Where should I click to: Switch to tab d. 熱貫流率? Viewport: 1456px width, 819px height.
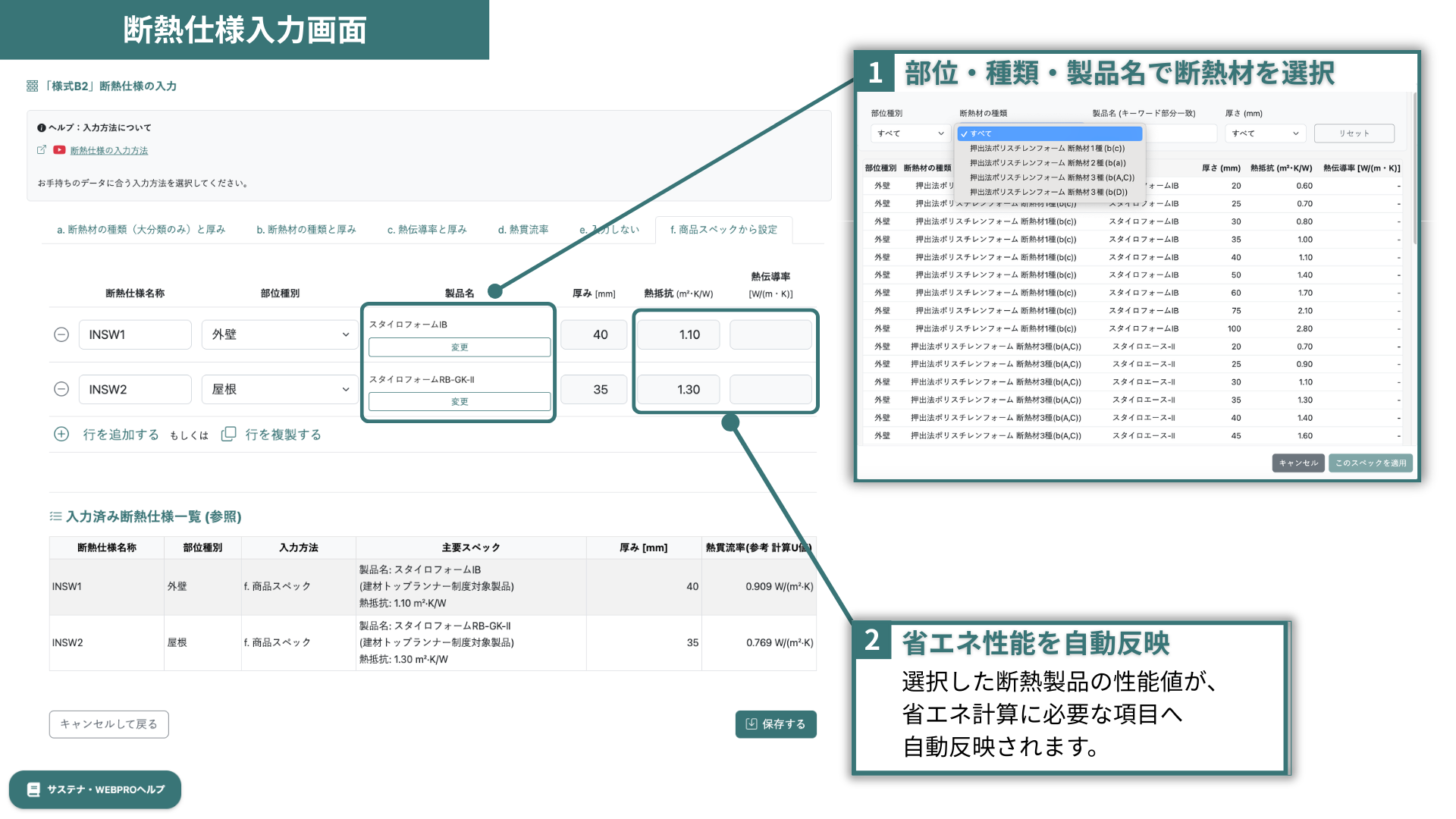point(522,229)
